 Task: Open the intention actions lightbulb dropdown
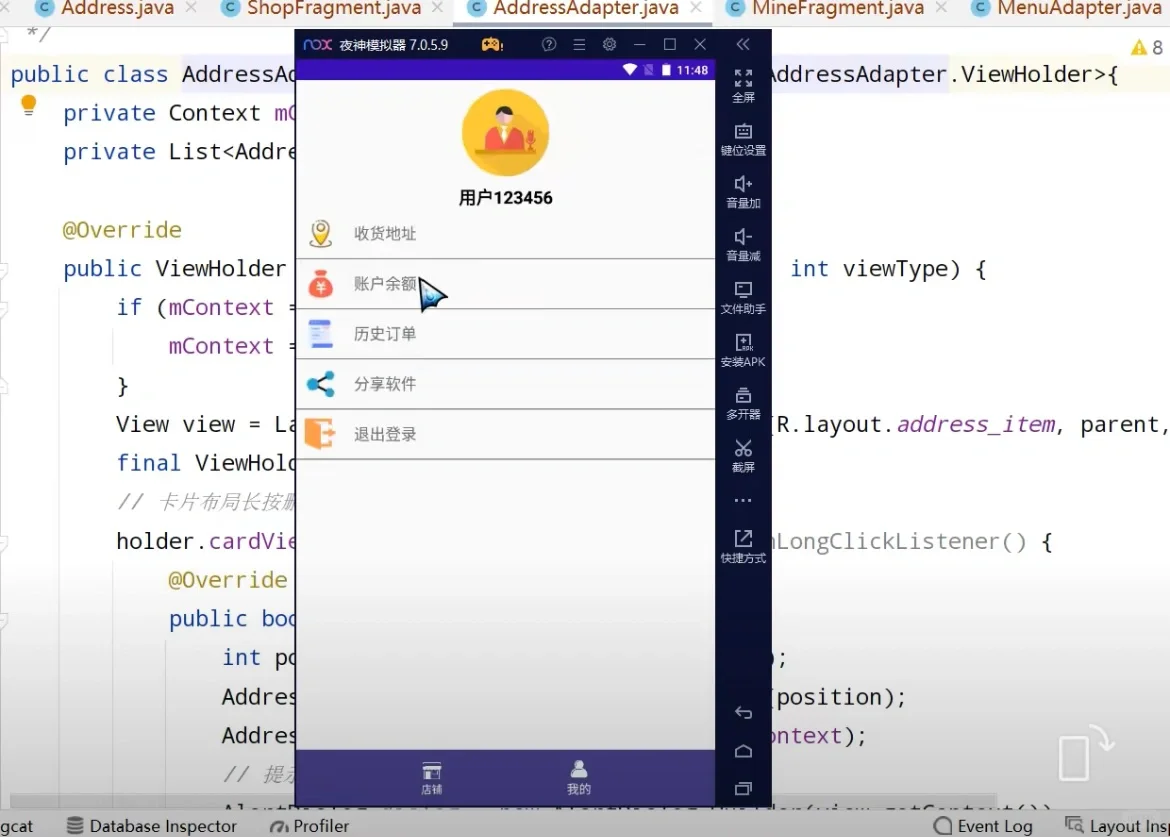coord(28,103)
